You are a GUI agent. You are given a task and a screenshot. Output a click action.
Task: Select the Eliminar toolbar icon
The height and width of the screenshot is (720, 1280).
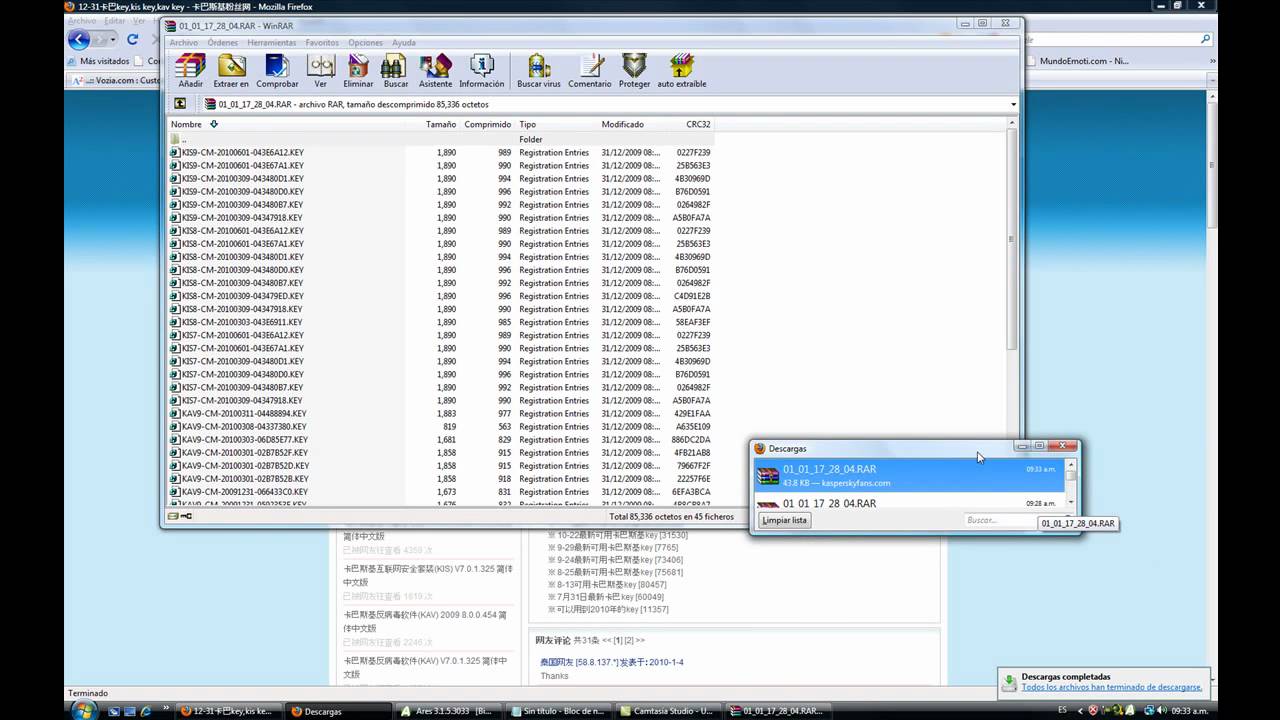pyautogui.click(x=358, y=70)
